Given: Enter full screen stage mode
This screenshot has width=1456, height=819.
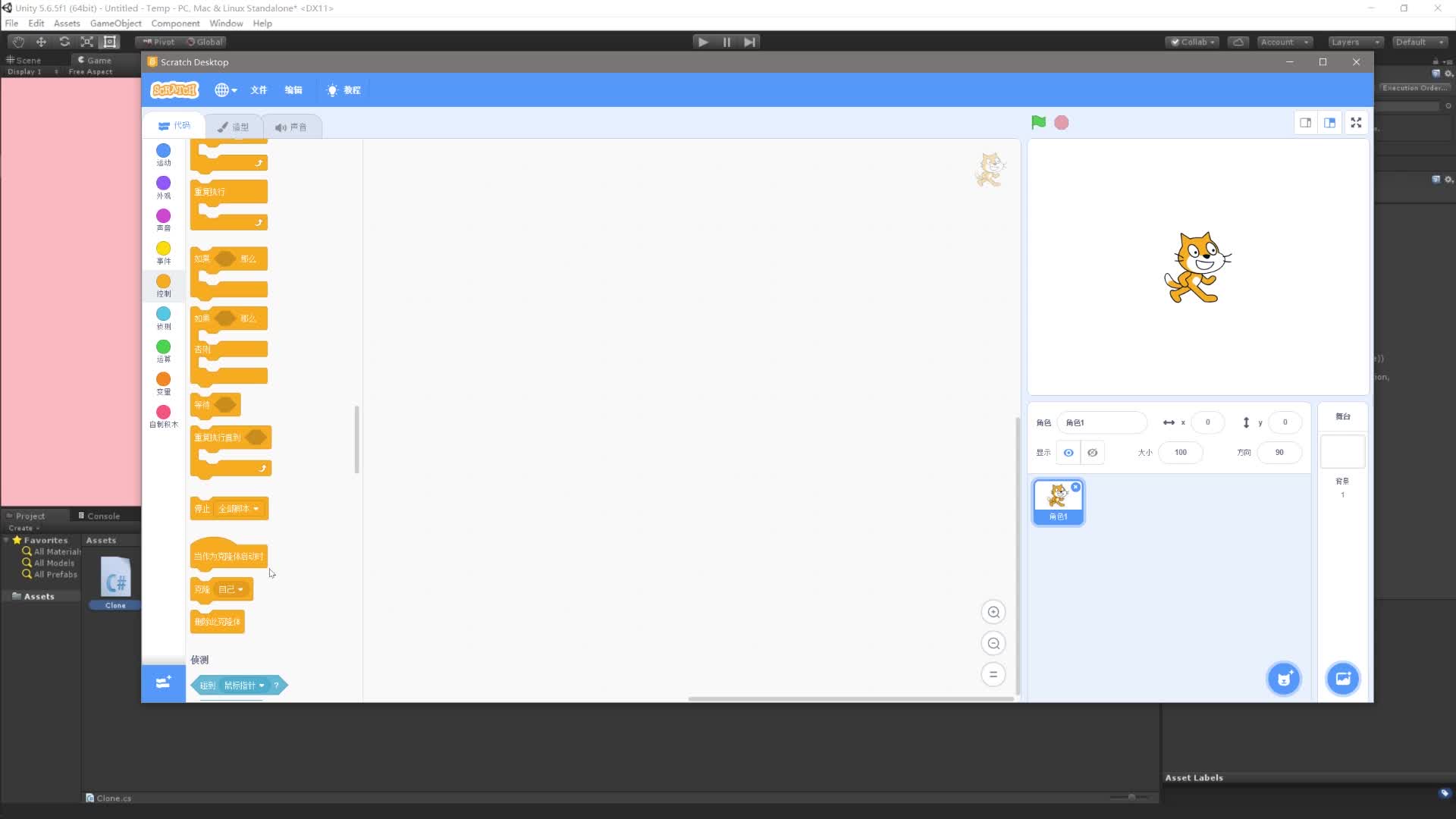Looking at the screenshot, I should point(1356,123).
